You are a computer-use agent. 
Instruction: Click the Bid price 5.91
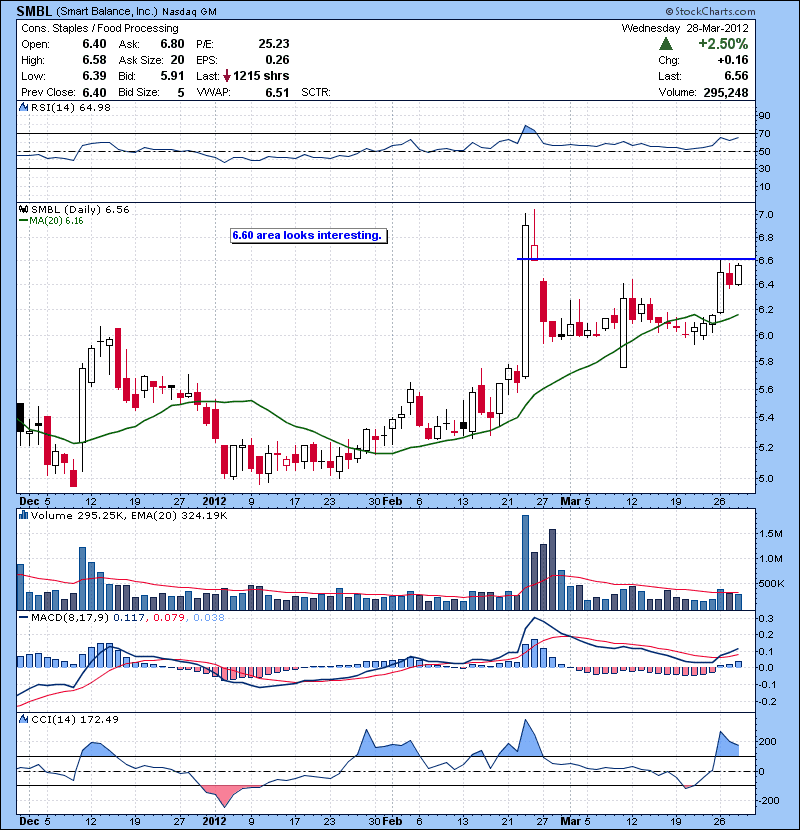[x=172, y=76]
